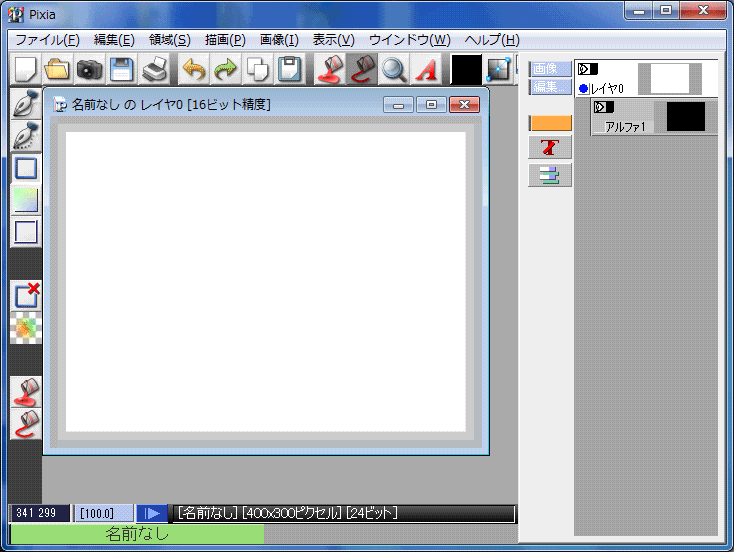
Task: Minimize the main Pixia window
Action: 639,11
